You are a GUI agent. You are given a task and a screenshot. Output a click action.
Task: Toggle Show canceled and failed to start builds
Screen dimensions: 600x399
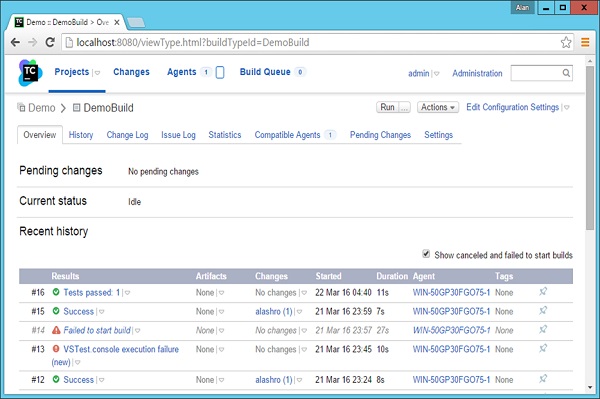[426, 254]
